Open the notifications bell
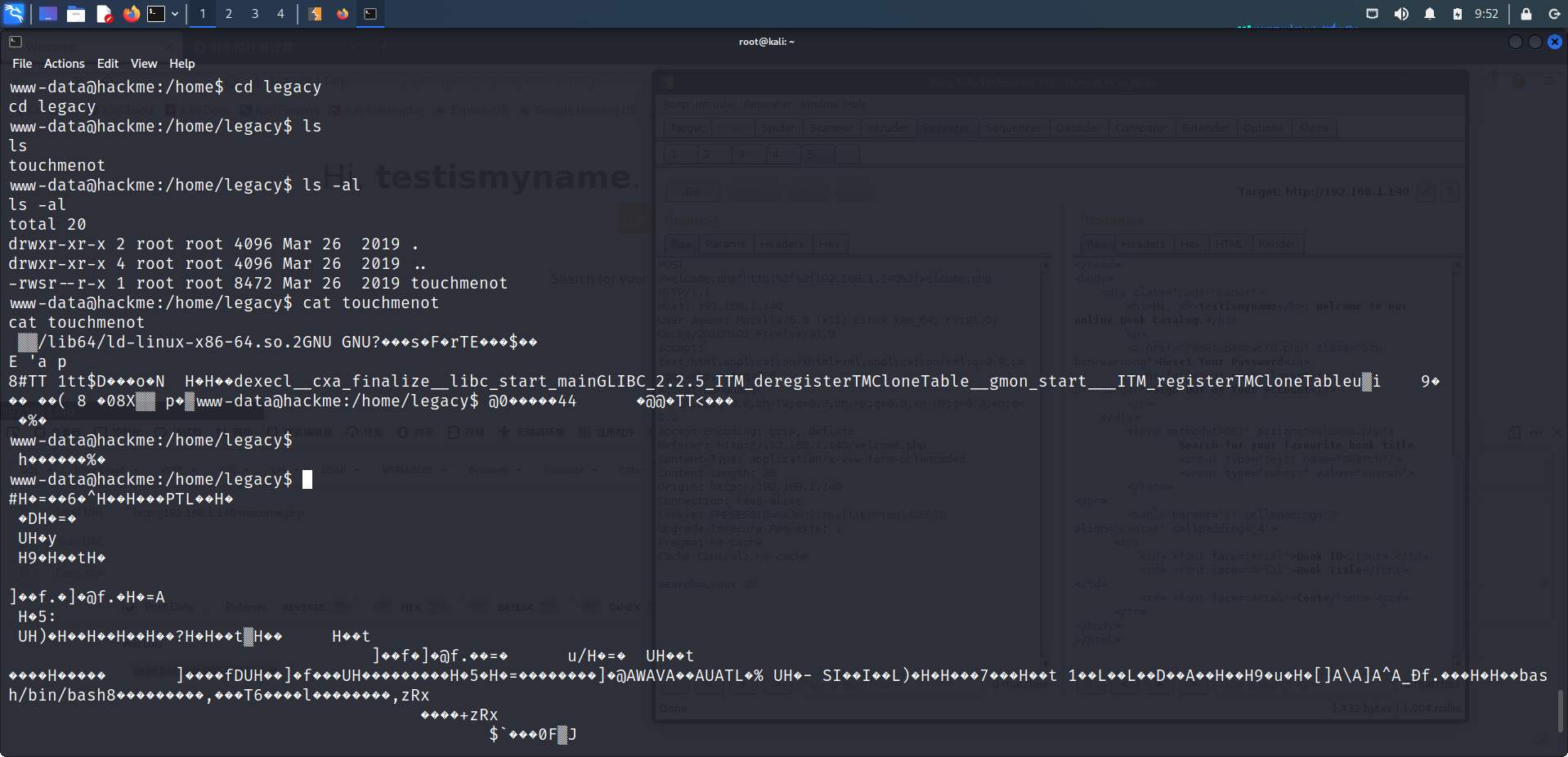1568x757 pixels. [x=1429, y=14]
